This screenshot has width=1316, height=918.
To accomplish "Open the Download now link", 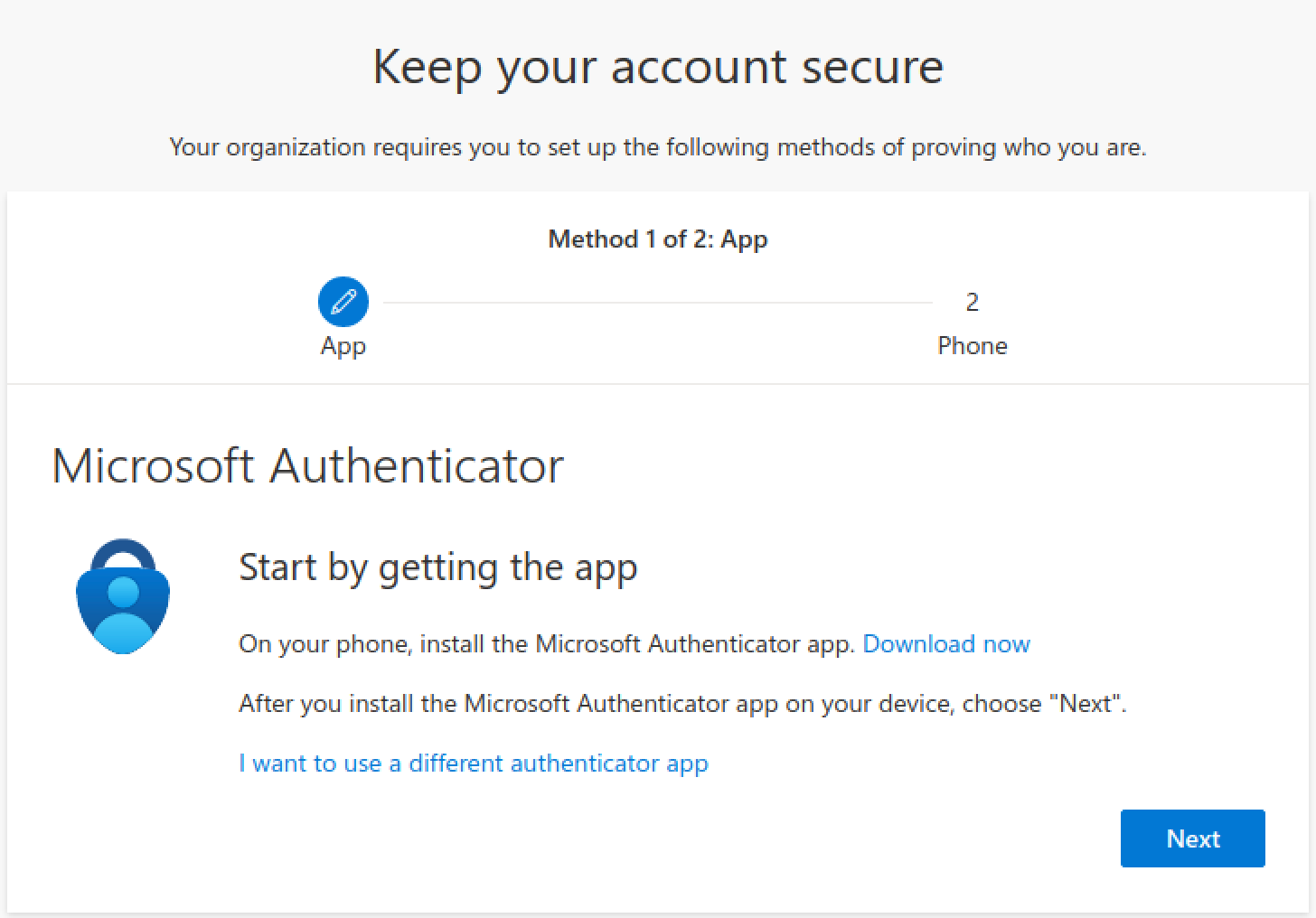I will tap(946, 643).
